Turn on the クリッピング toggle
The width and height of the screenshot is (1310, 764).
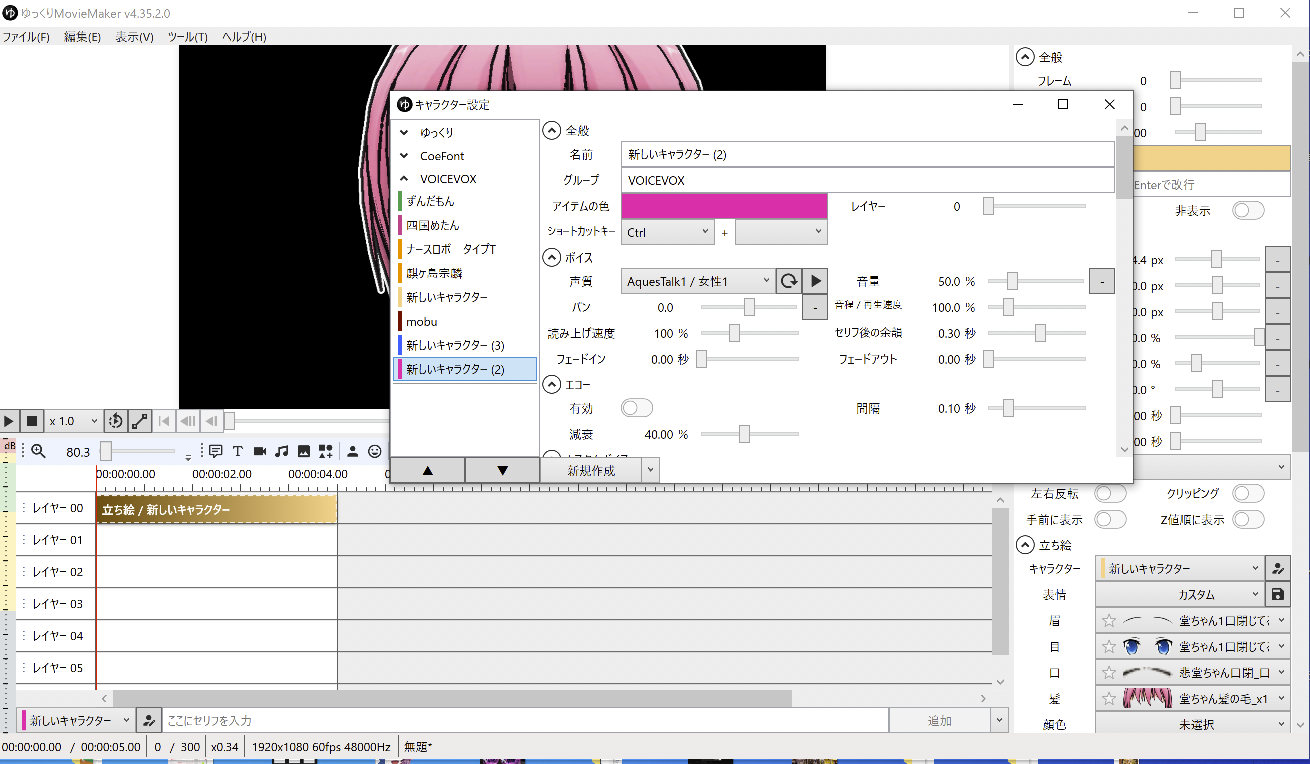click(1248, 494)
